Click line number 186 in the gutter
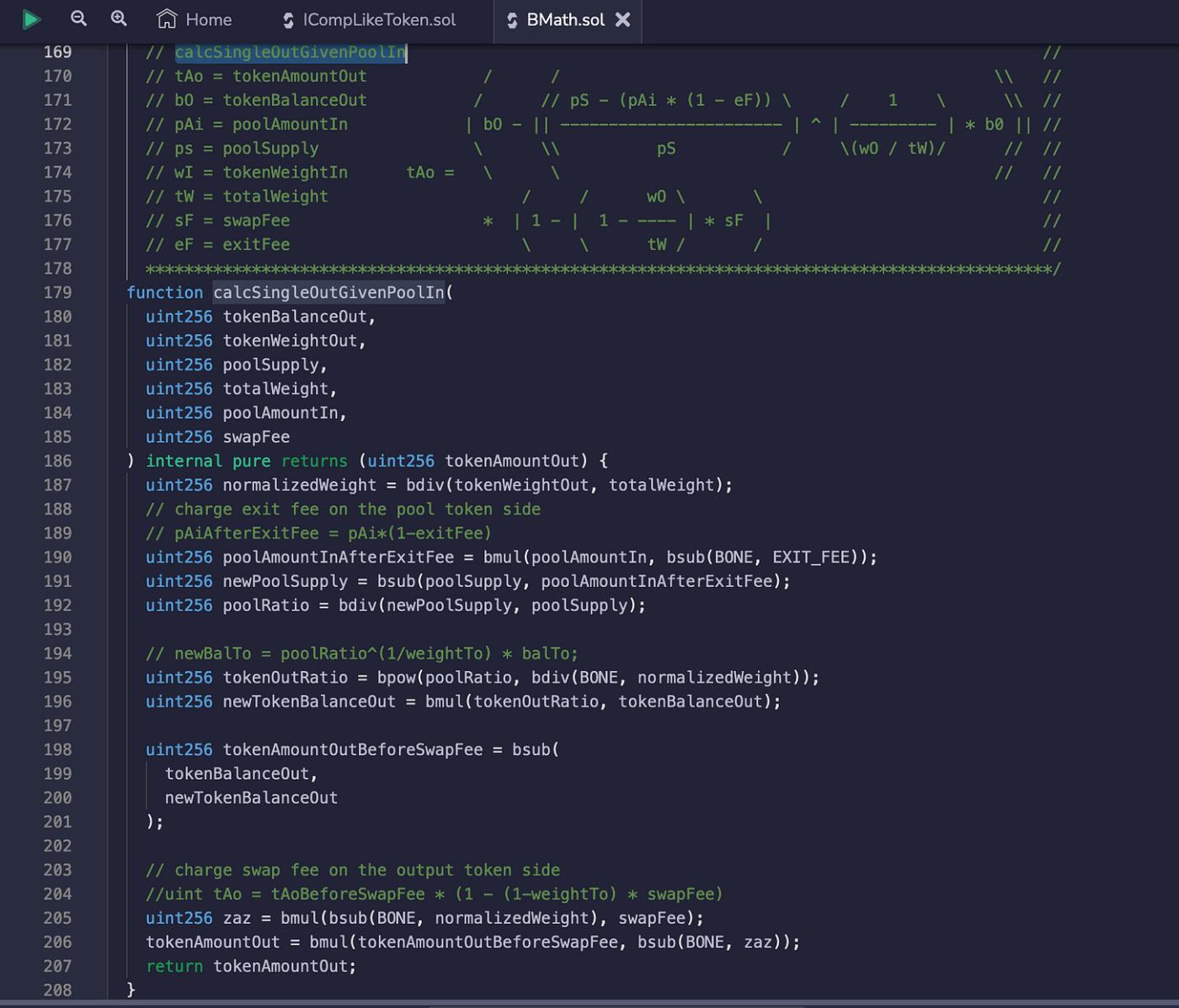Screen dimensions: 1179x1008 [x=57, y=461]
